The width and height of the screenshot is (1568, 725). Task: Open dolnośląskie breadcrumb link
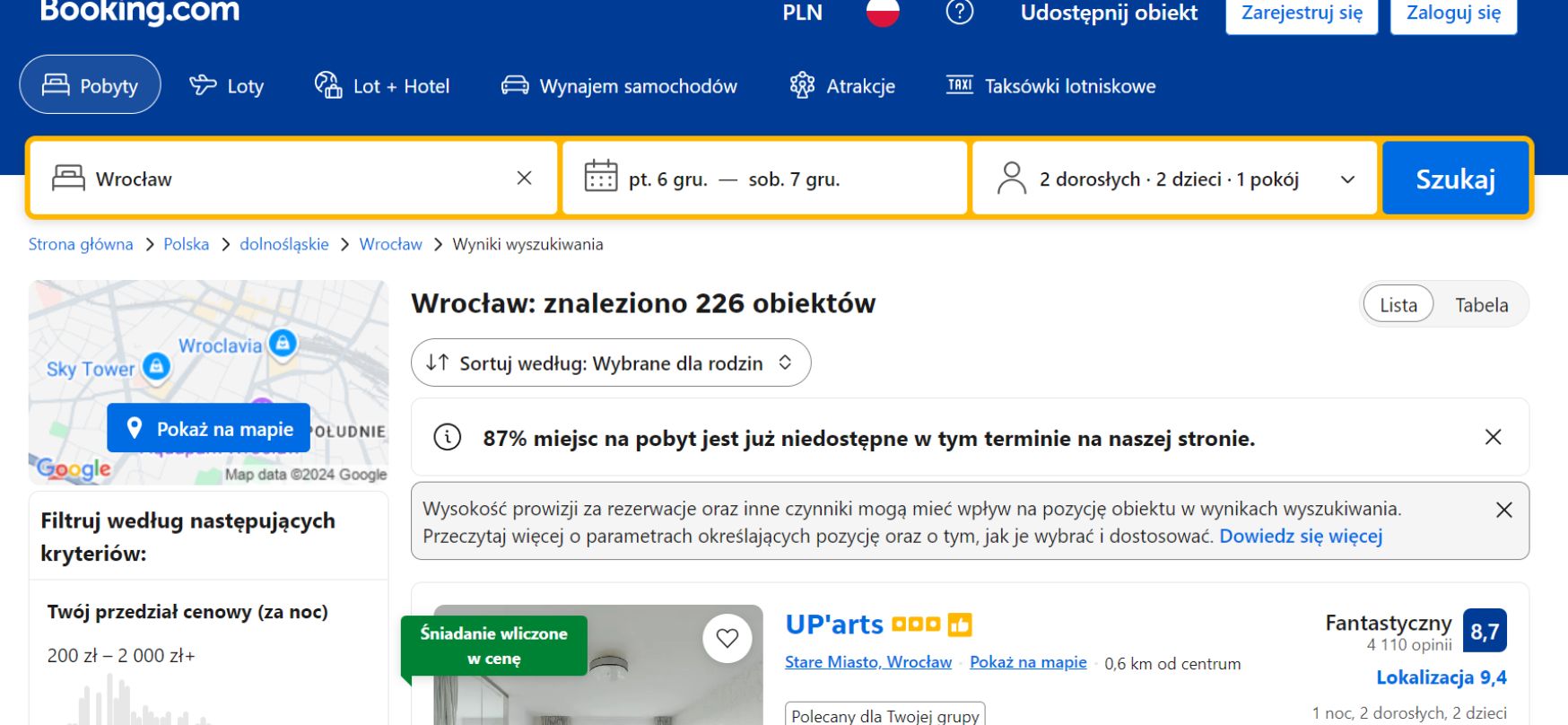coord(284,244)
